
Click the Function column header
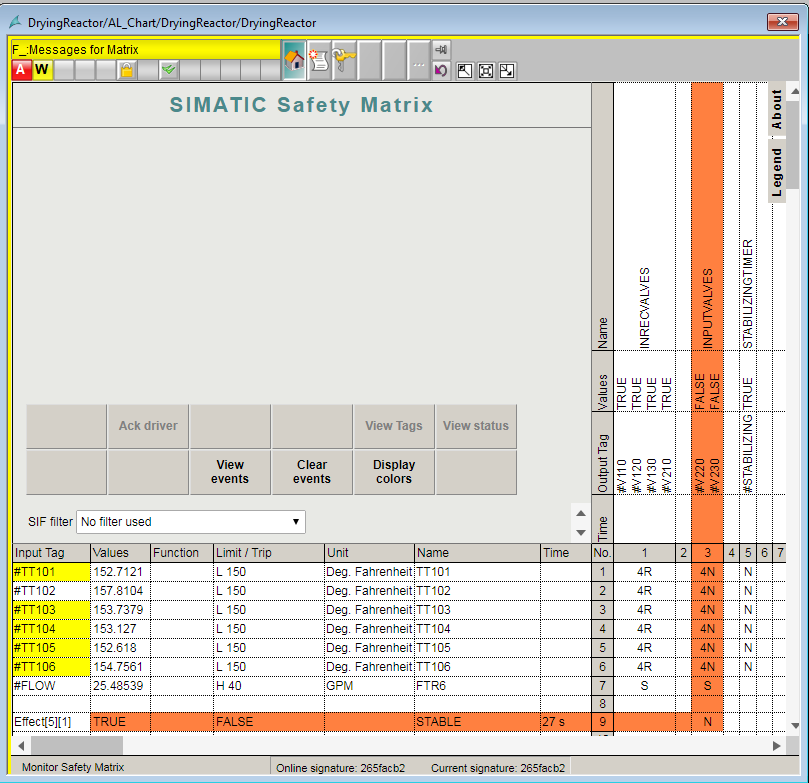click(182, 553)
